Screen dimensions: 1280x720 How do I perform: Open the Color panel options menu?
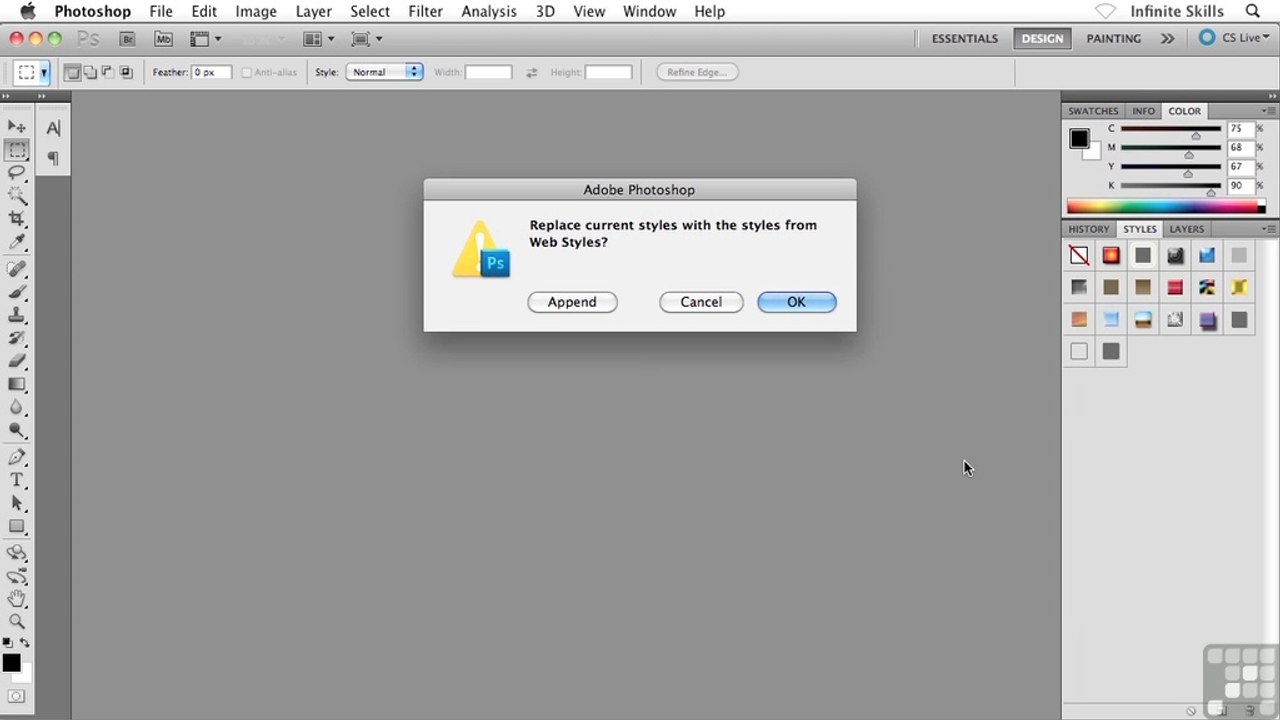(1268, 111)
